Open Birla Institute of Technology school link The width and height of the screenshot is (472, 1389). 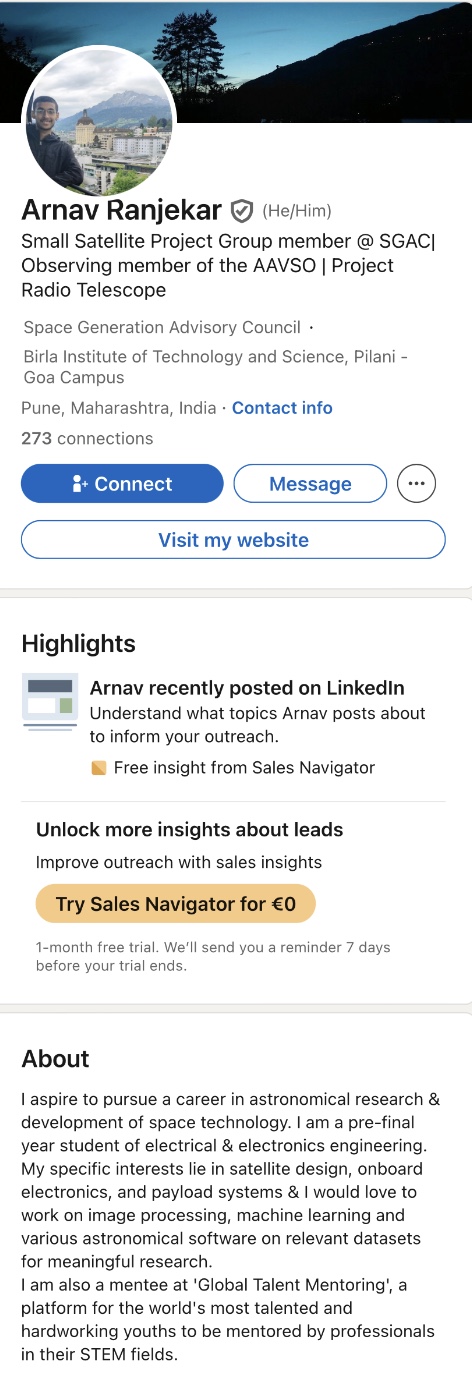[215, 367]
